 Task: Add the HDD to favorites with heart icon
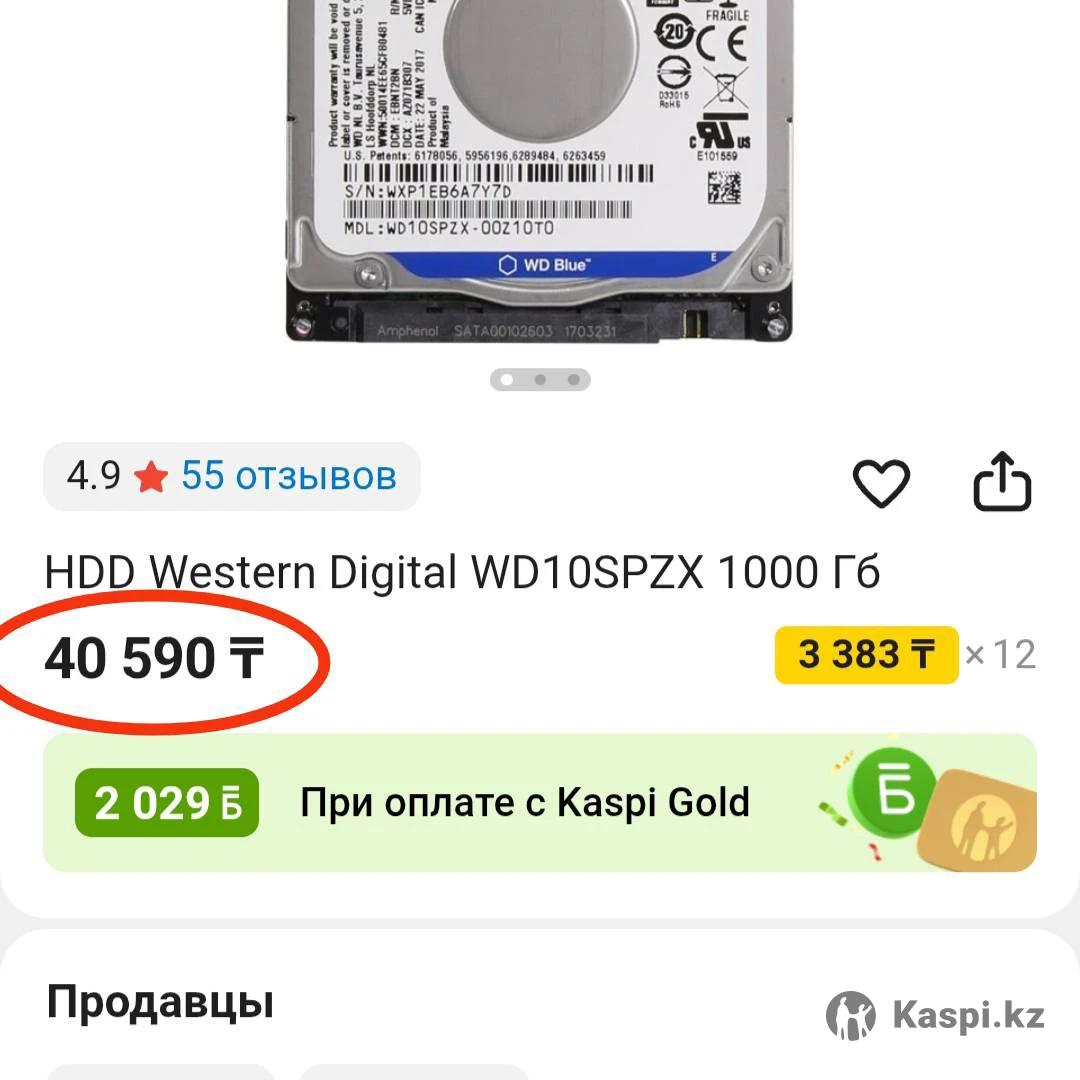click(x=881, y=482)
